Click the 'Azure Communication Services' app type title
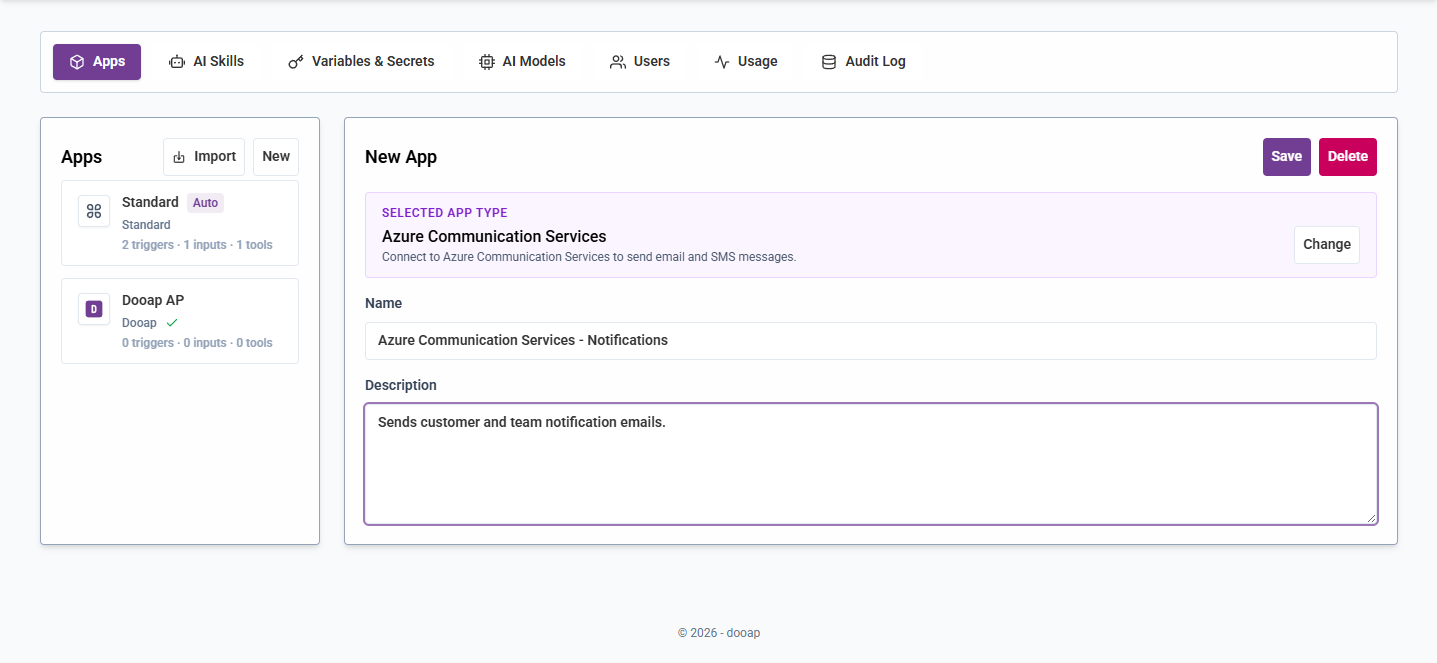The width and height of the screenshot is (1437, 663). click(494, 237)
